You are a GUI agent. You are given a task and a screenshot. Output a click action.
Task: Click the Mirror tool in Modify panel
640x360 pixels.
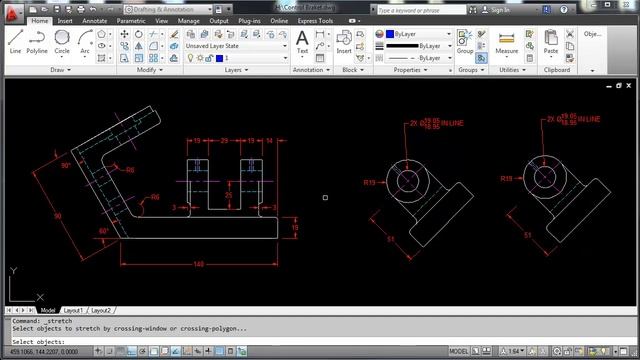coord(139,46)
